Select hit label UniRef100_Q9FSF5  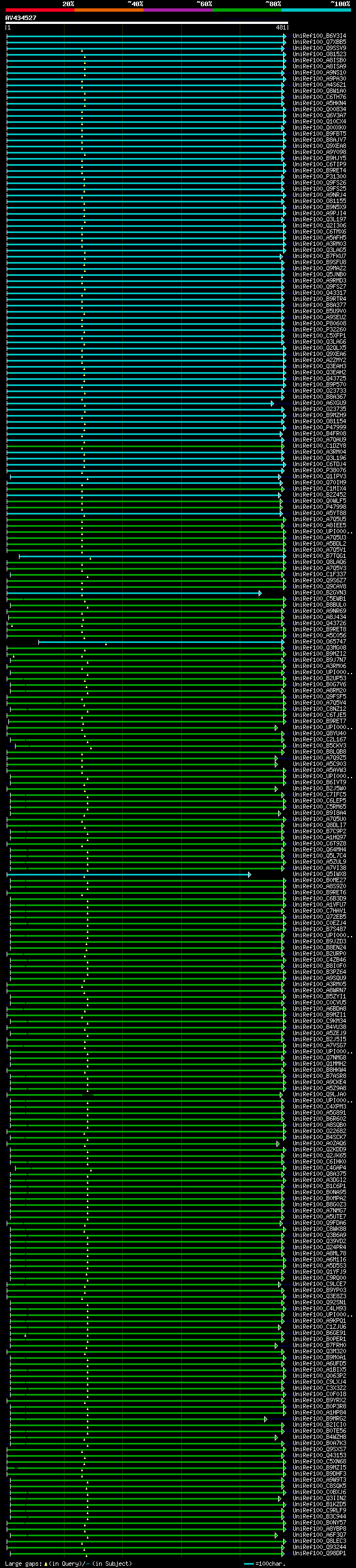coord(319,696)
